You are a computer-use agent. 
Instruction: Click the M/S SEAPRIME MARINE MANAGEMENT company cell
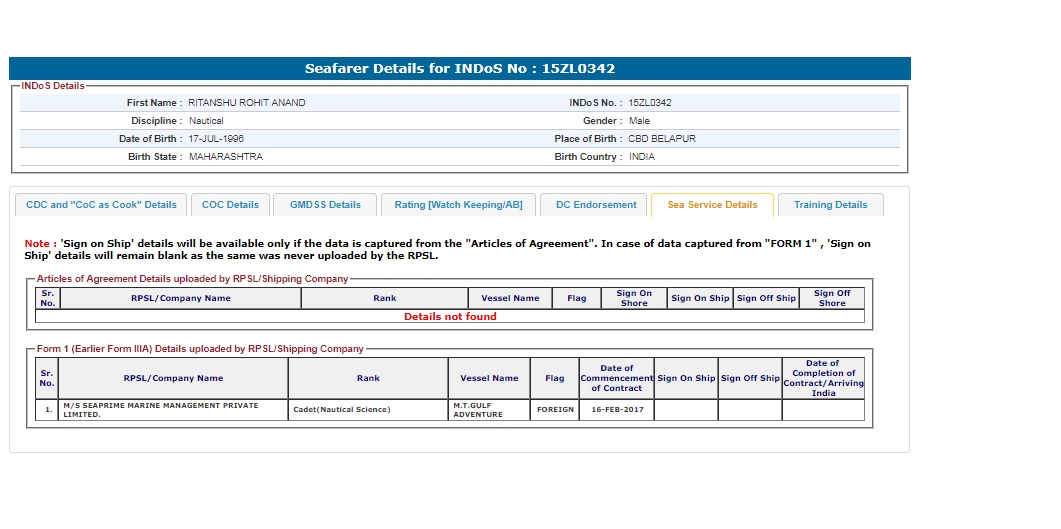click(x=173, y=410)
